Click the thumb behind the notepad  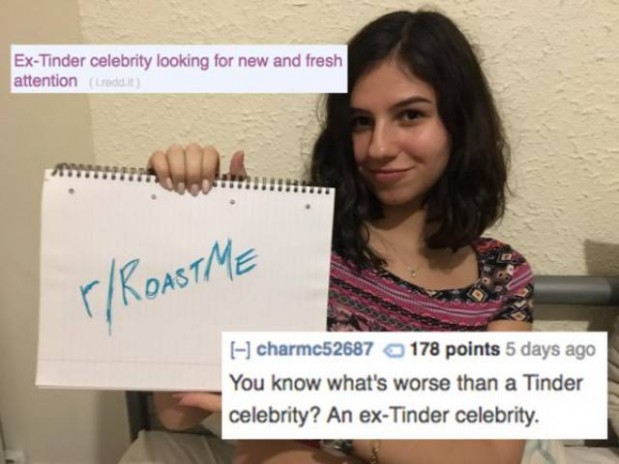pos(238,166)
